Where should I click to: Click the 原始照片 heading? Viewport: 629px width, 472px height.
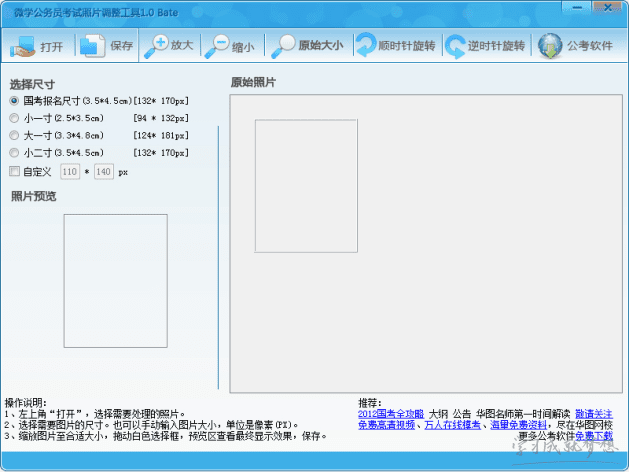(x=253, y=82)
